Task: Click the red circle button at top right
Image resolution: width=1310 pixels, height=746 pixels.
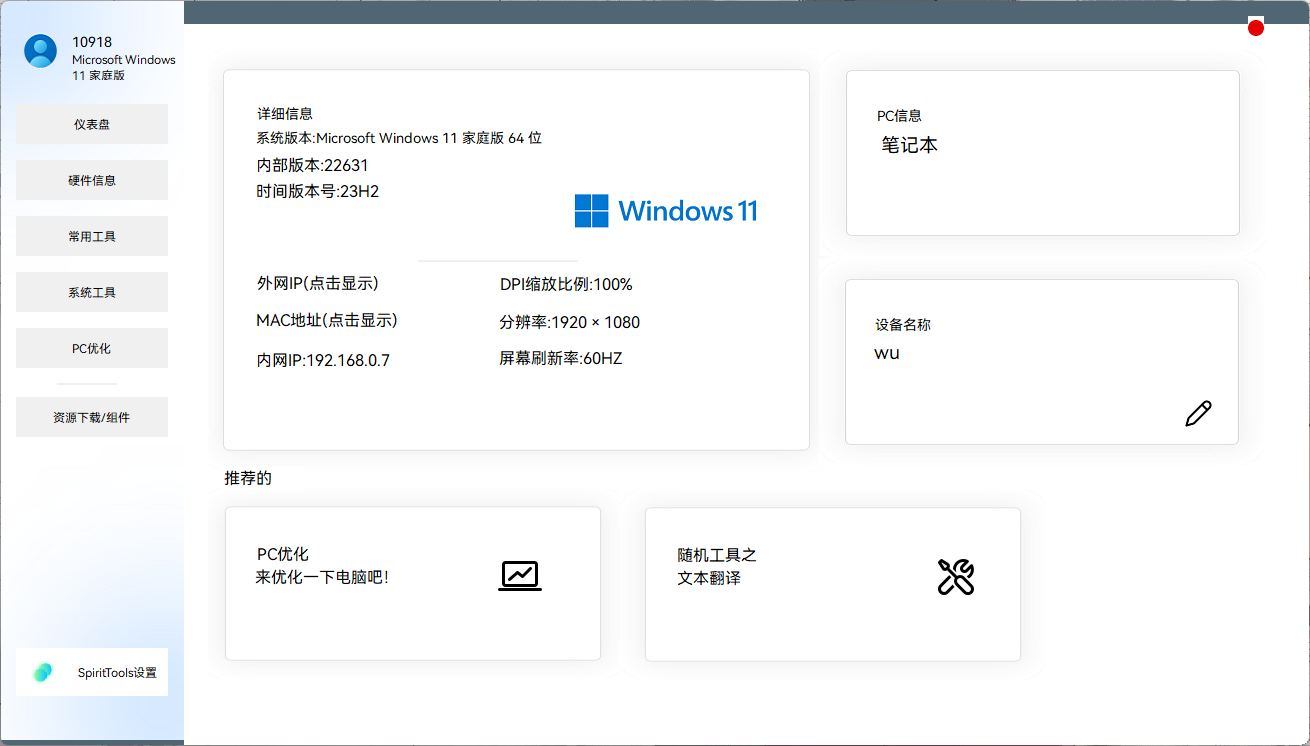Action: [1256, 28]
